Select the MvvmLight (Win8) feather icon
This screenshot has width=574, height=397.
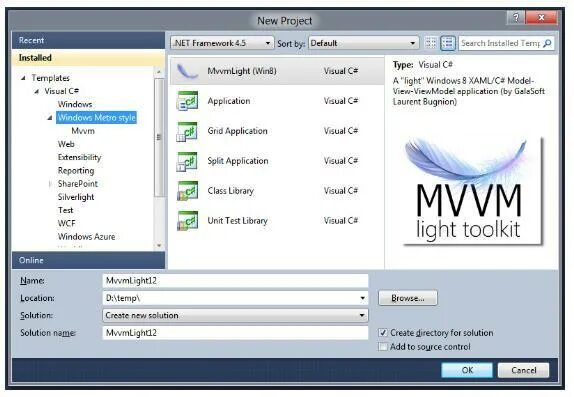187,71
